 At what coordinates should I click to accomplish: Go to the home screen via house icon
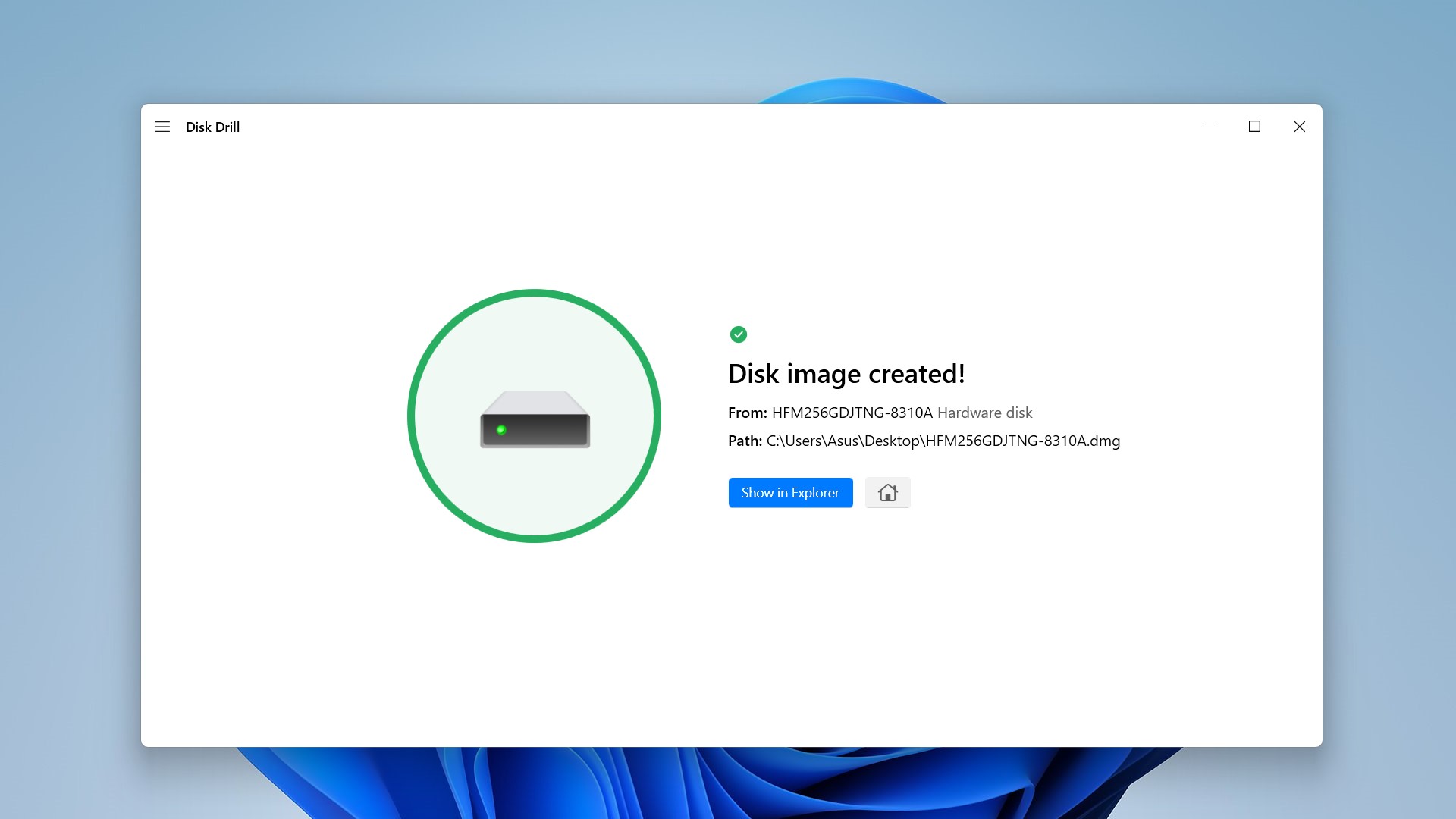point(887,493)
